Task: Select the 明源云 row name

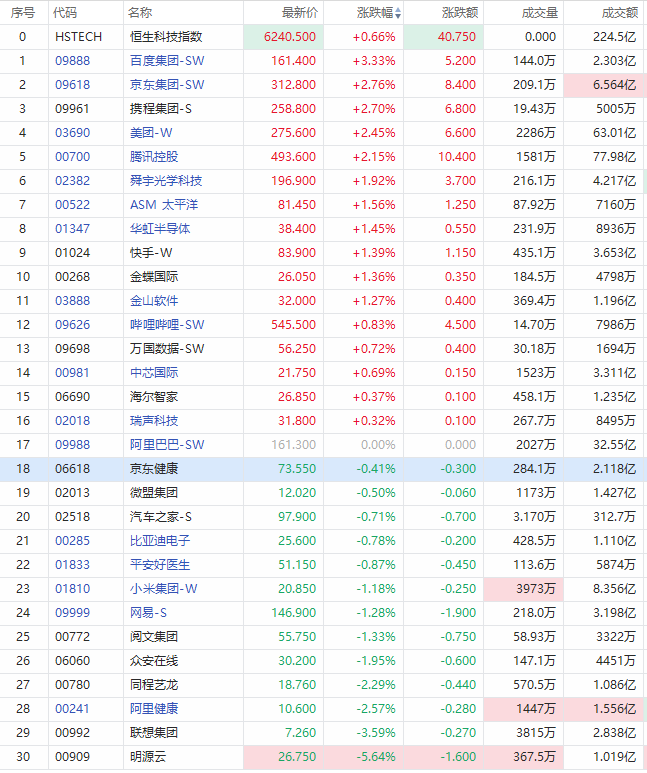Action: 148,757
